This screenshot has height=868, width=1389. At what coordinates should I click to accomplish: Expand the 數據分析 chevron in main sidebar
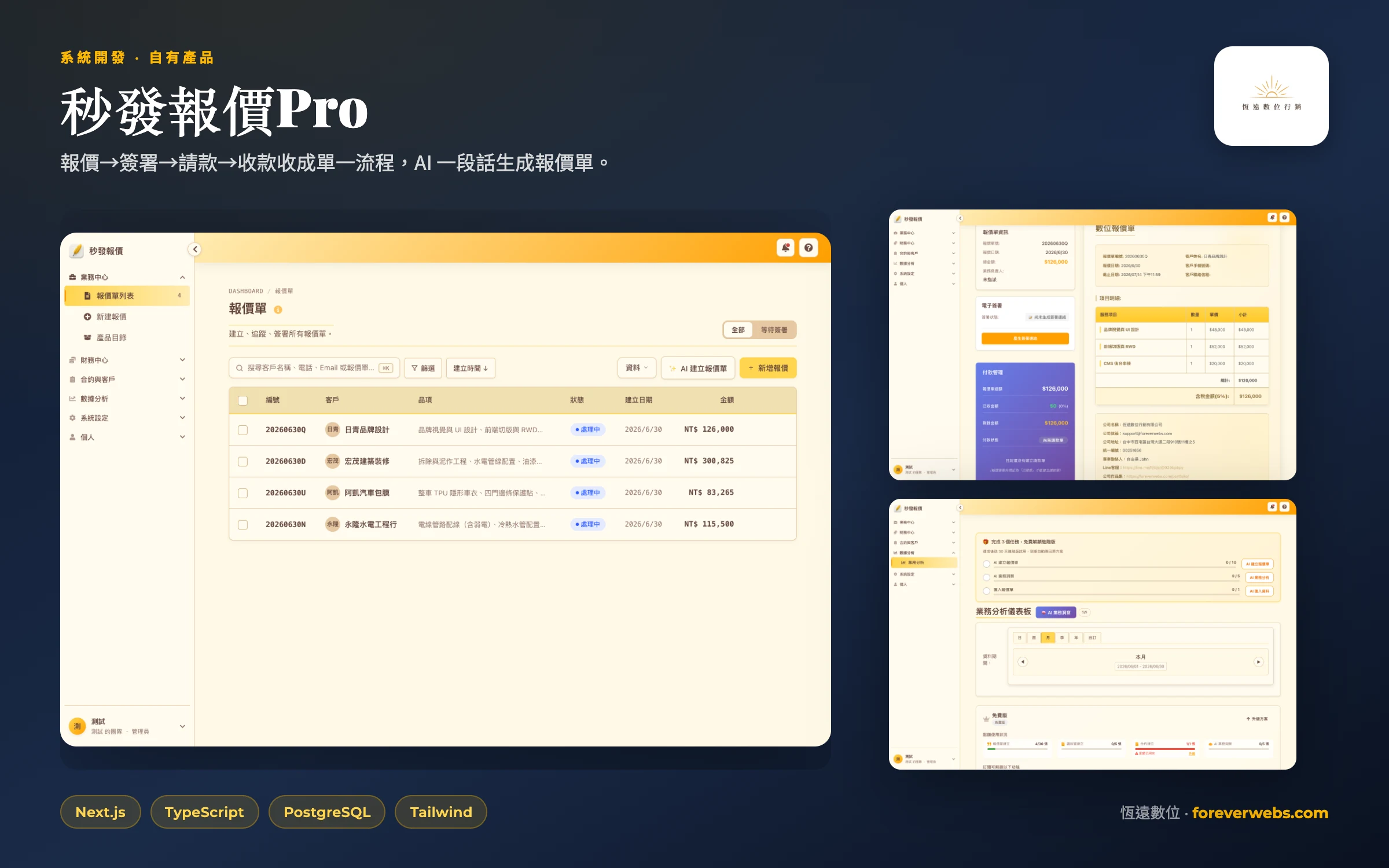[x=182, y=398]
